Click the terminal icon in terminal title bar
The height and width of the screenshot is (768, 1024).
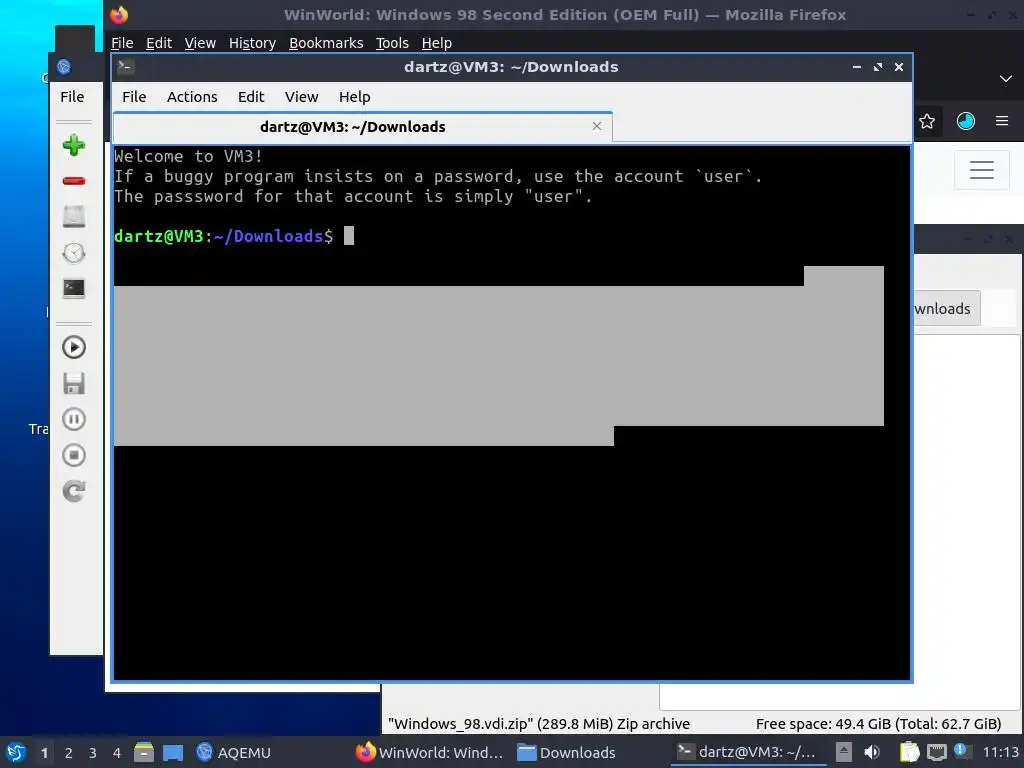click(125, 67)
